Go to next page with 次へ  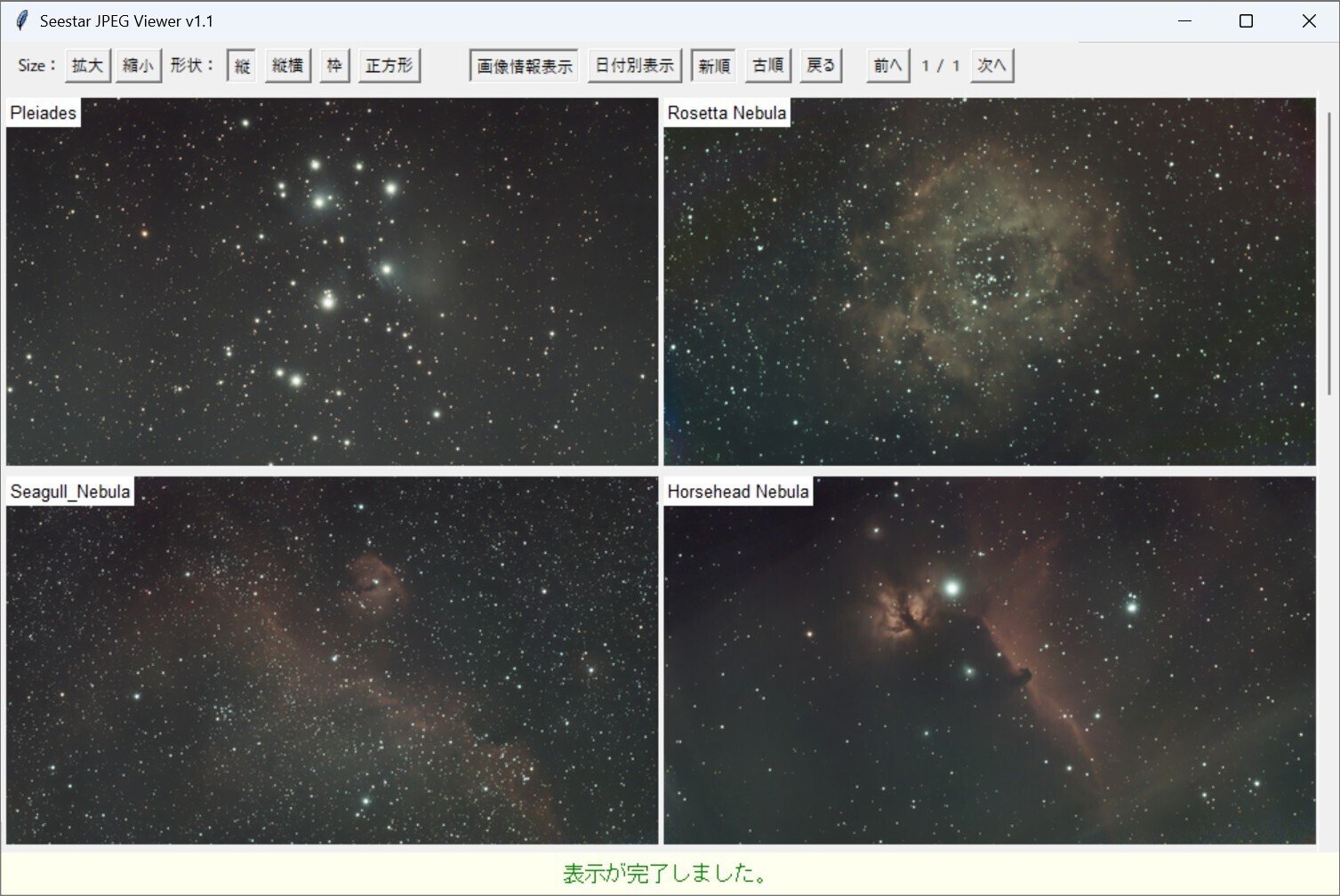pos(992,64)
